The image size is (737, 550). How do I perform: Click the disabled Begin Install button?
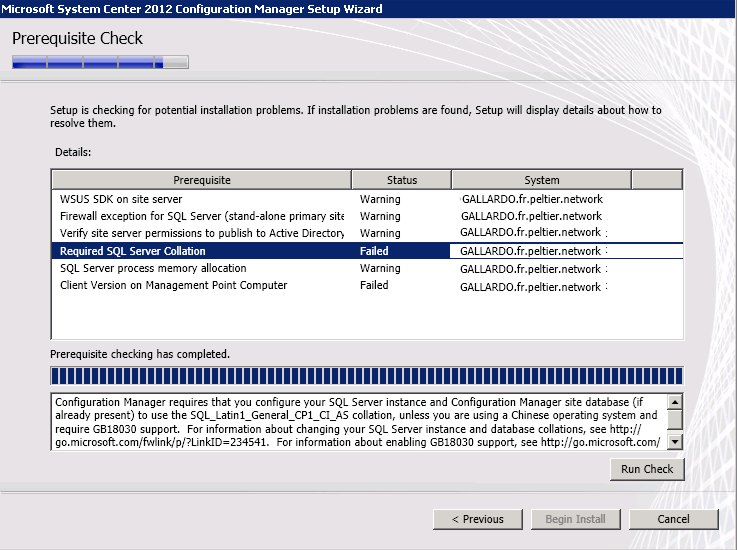(575, 519)
